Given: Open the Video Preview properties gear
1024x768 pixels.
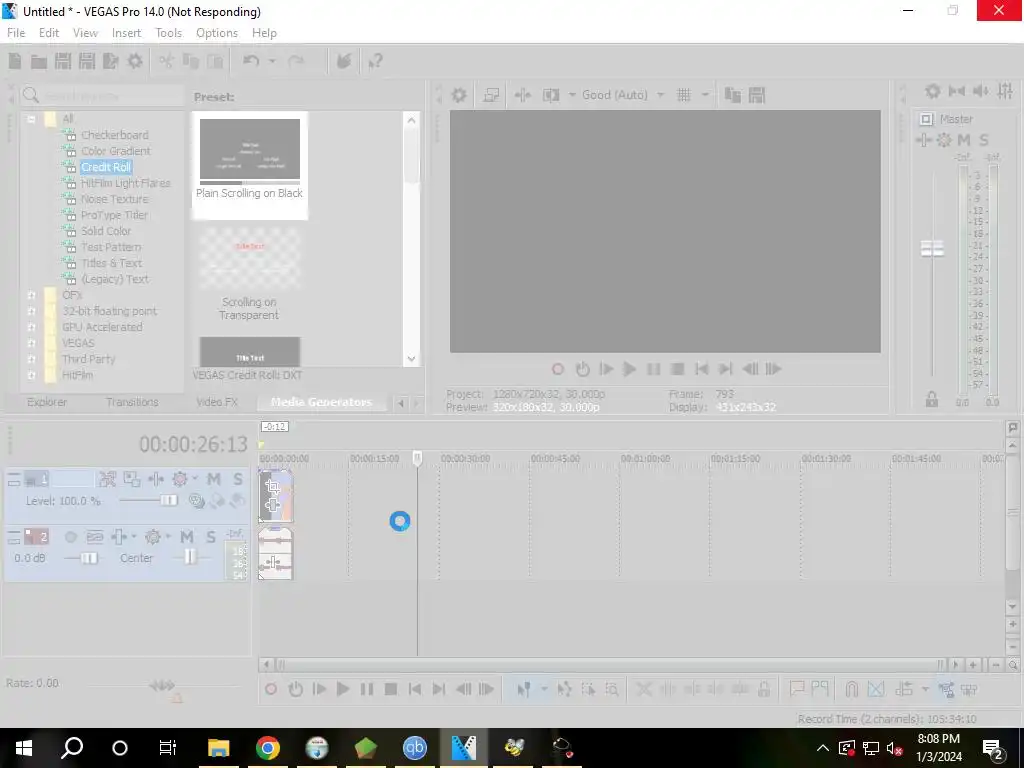Looking at the screenshot, I should click(459, 95).
